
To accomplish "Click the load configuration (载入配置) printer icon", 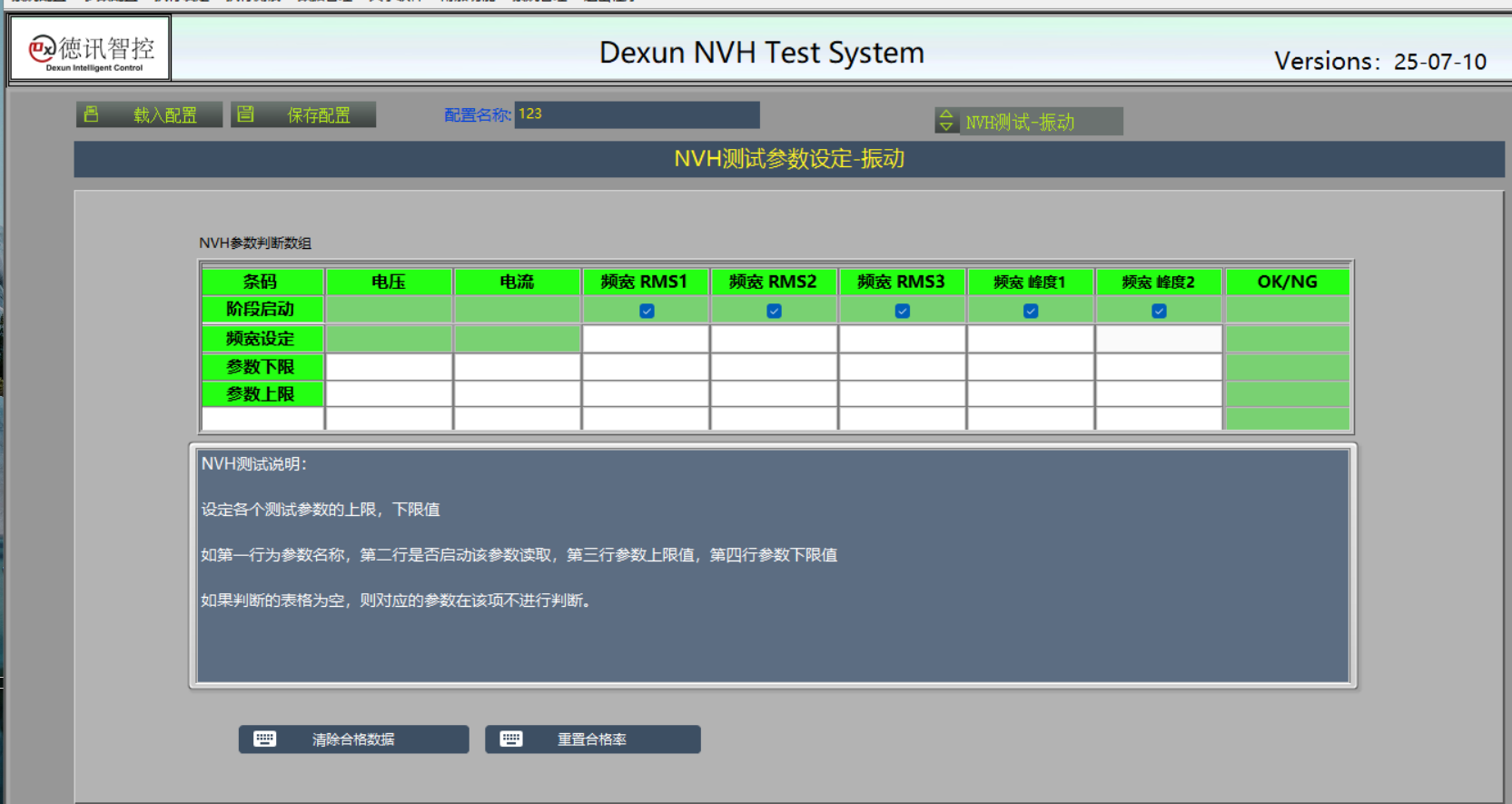I will (x=92, y=114).
